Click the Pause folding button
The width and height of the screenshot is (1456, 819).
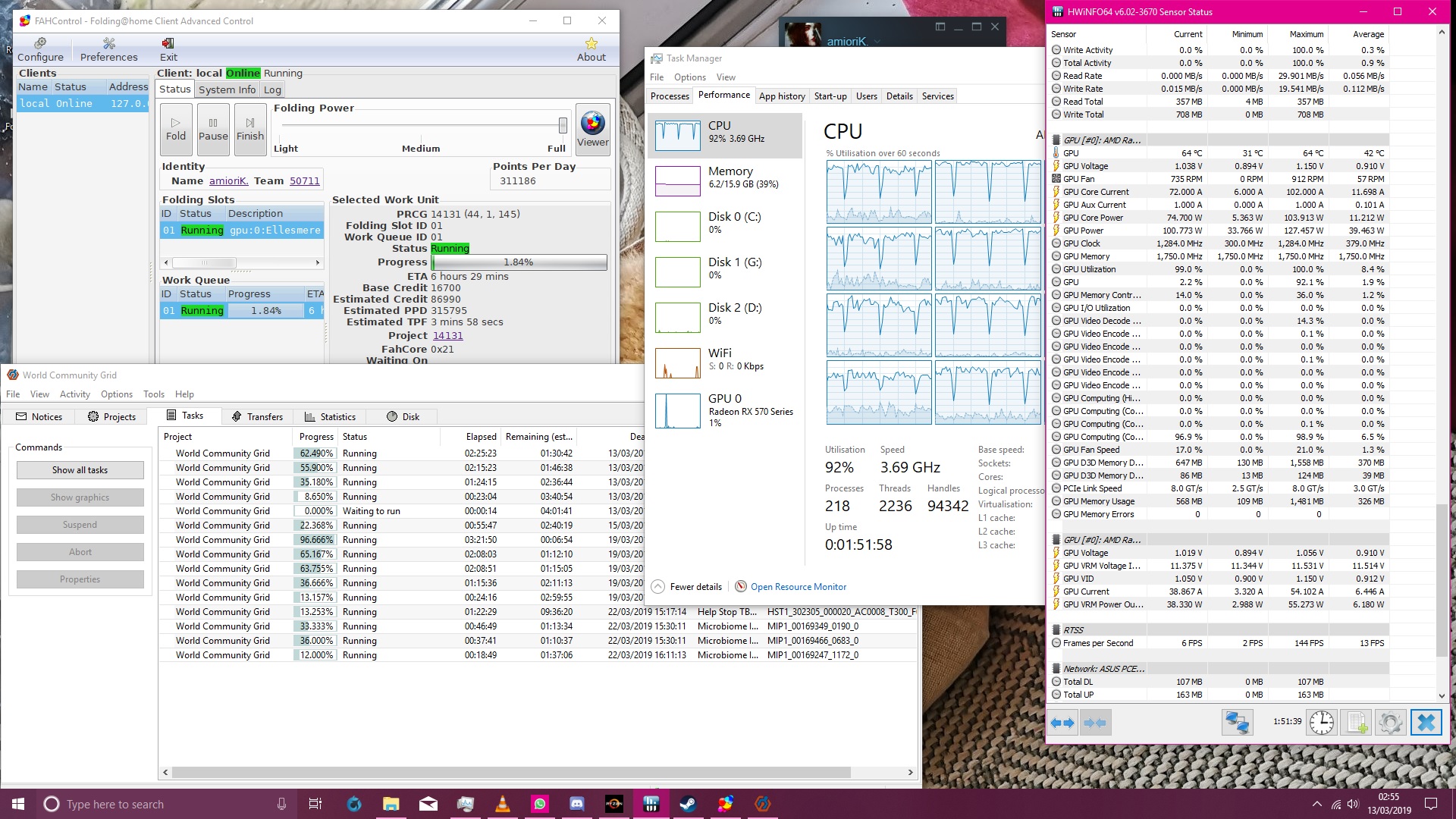[x=213, y=129]
